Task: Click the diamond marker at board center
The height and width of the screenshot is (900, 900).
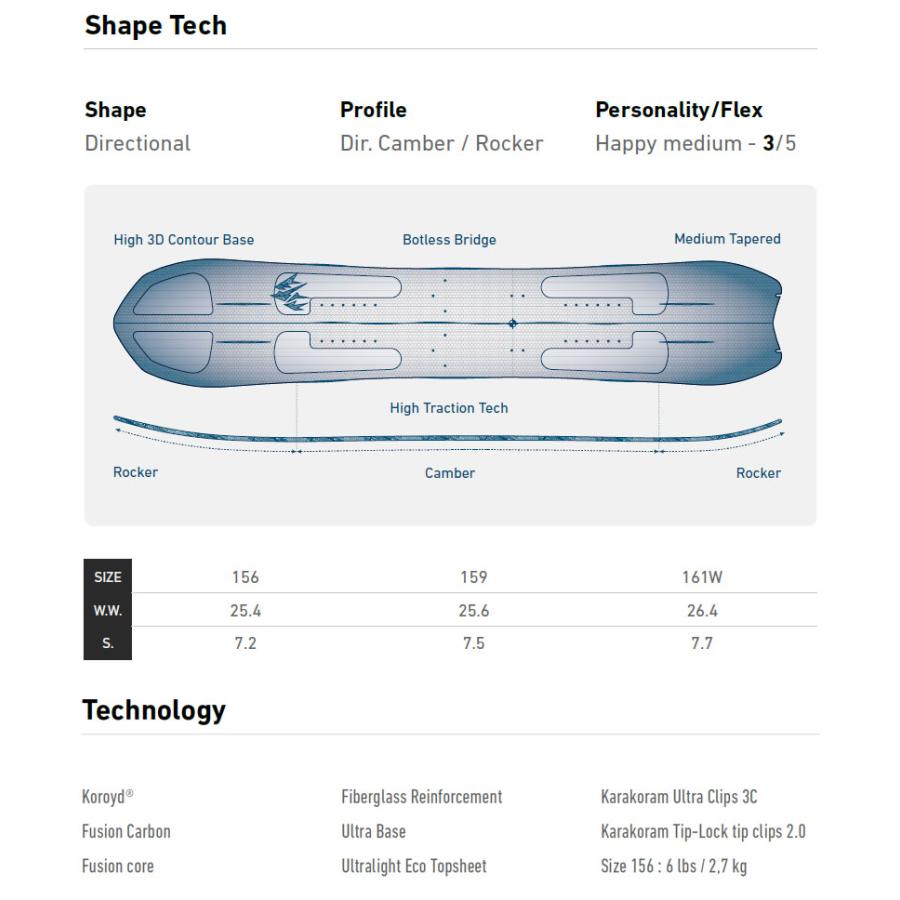Action: click(513, 323)
